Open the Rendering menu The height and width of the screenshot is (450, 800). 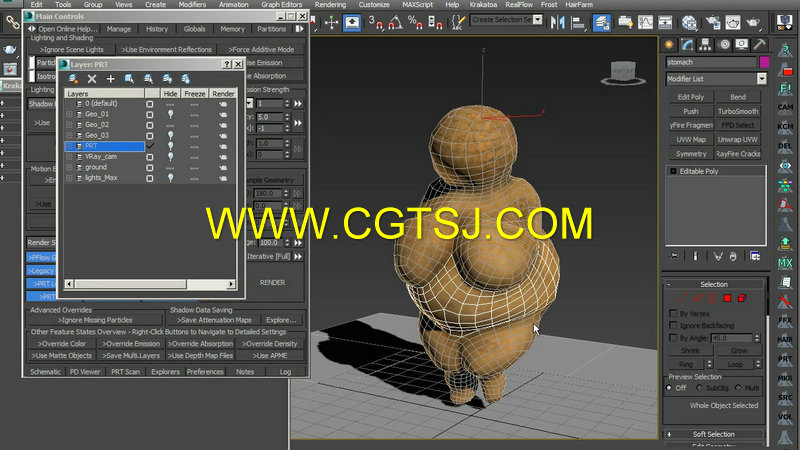point(330,4)
